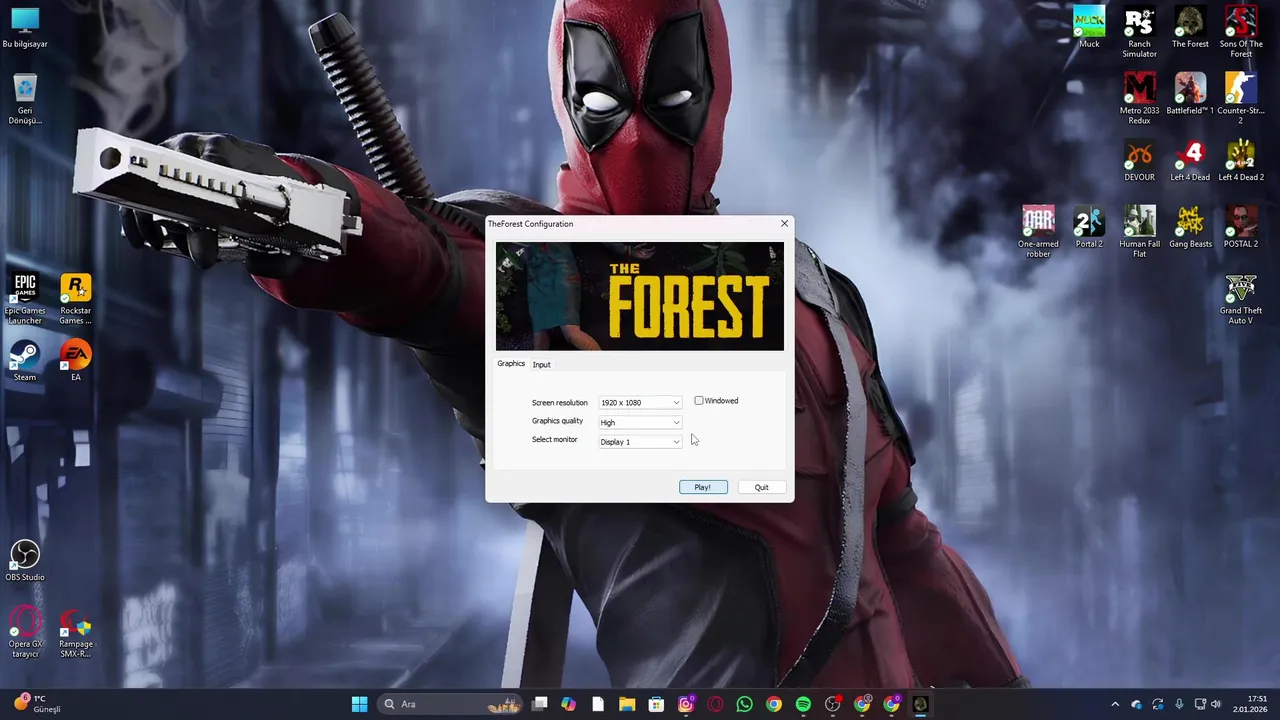Open the Graphics quality dropdown
This screenshot has height=720, width=1280.
click(x=640, y=422)
